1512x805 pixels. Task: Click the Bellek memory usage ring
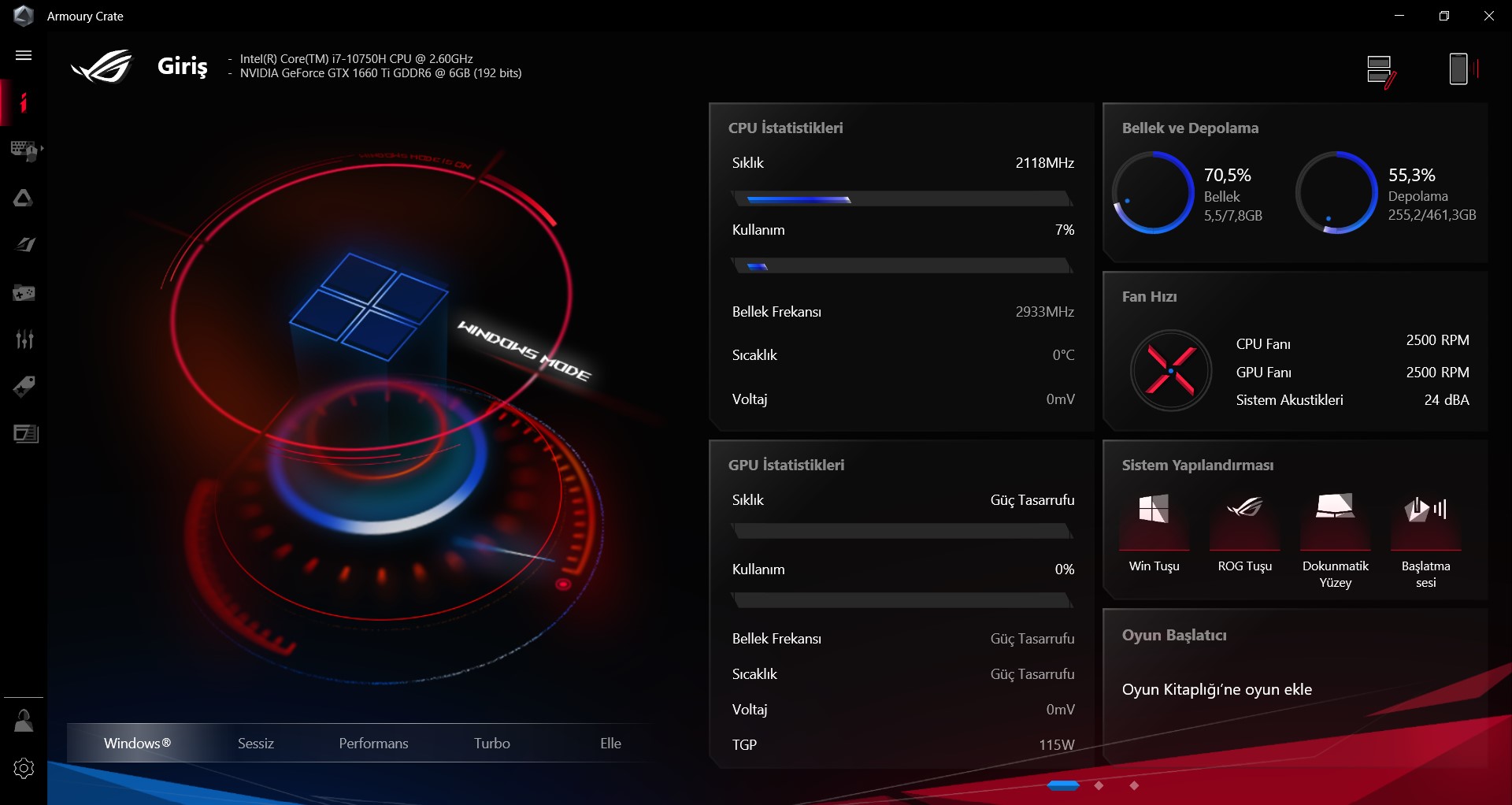(x=1153, y=193)
